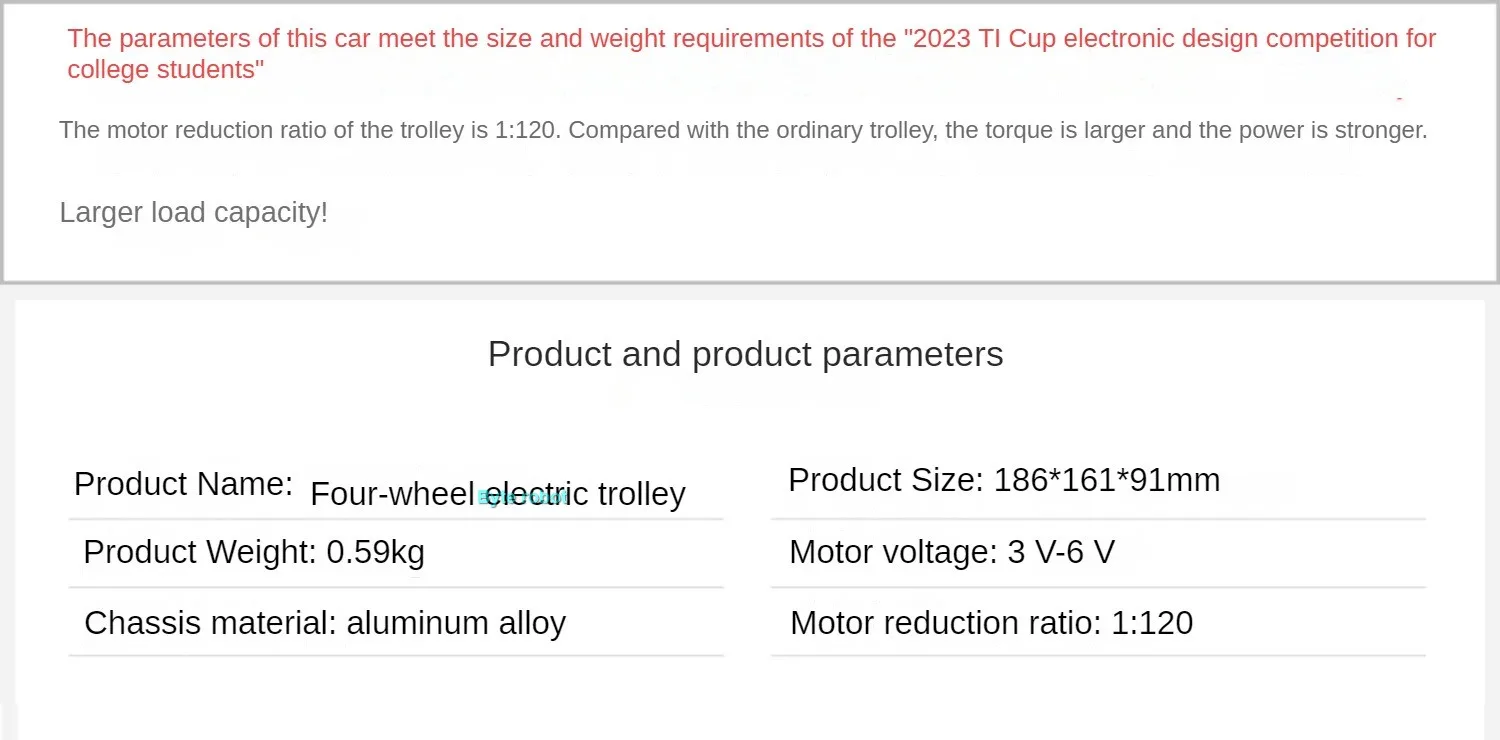Click the "Product and product parameters" heading
The height and width of the screenshot is (740, 1500).
tap(745, 354)
